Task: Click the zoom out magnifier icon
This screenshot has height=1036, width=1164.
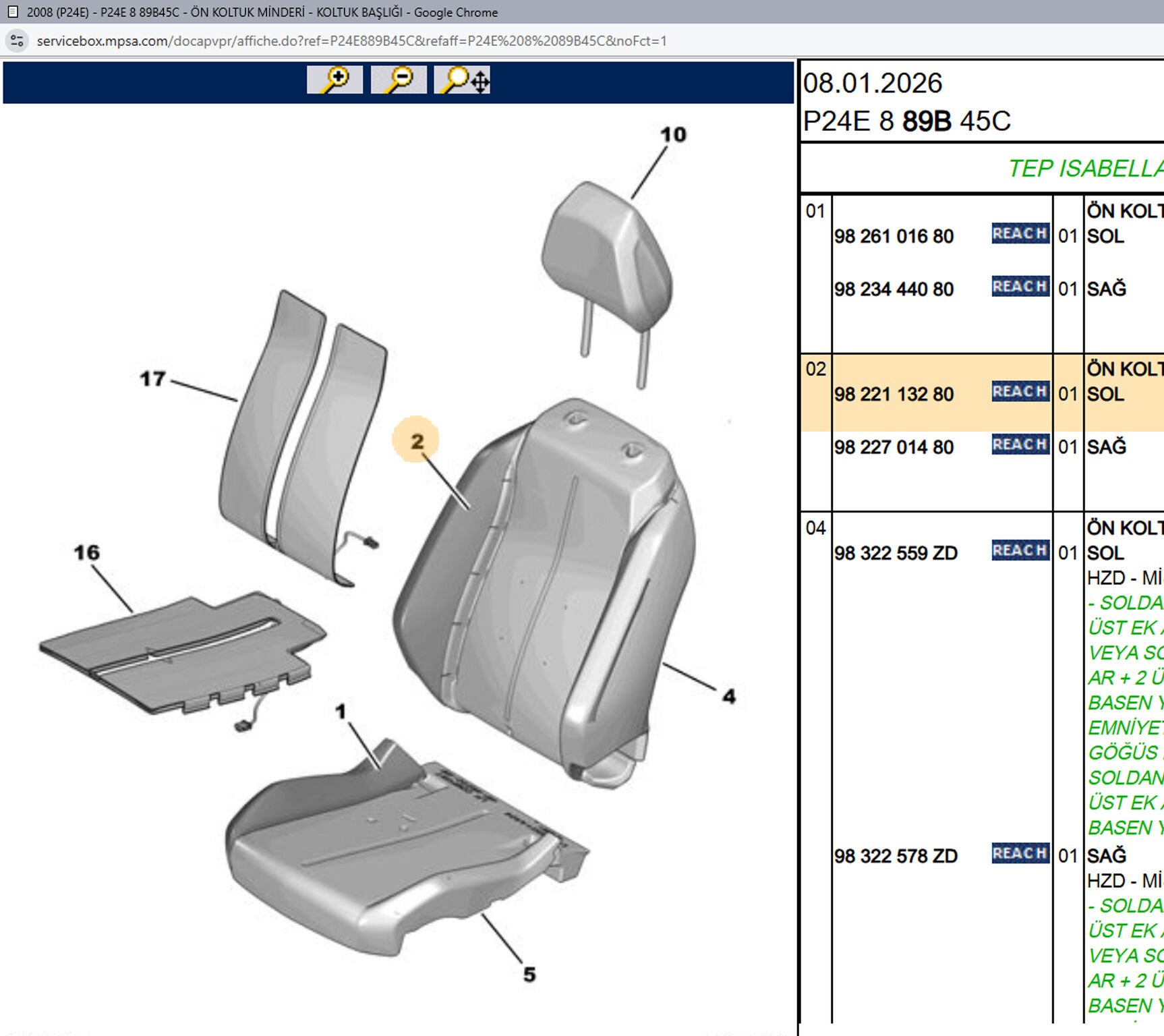Action: pos(399,80)
